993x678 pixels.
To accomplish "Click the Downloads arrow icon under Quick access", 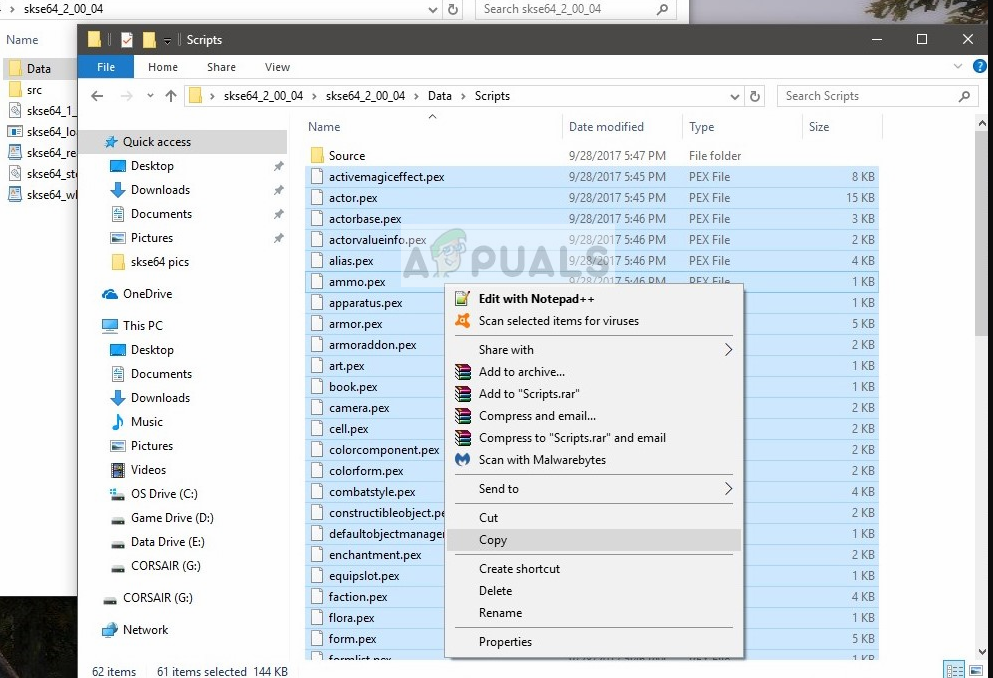I will tap(118, 190).
